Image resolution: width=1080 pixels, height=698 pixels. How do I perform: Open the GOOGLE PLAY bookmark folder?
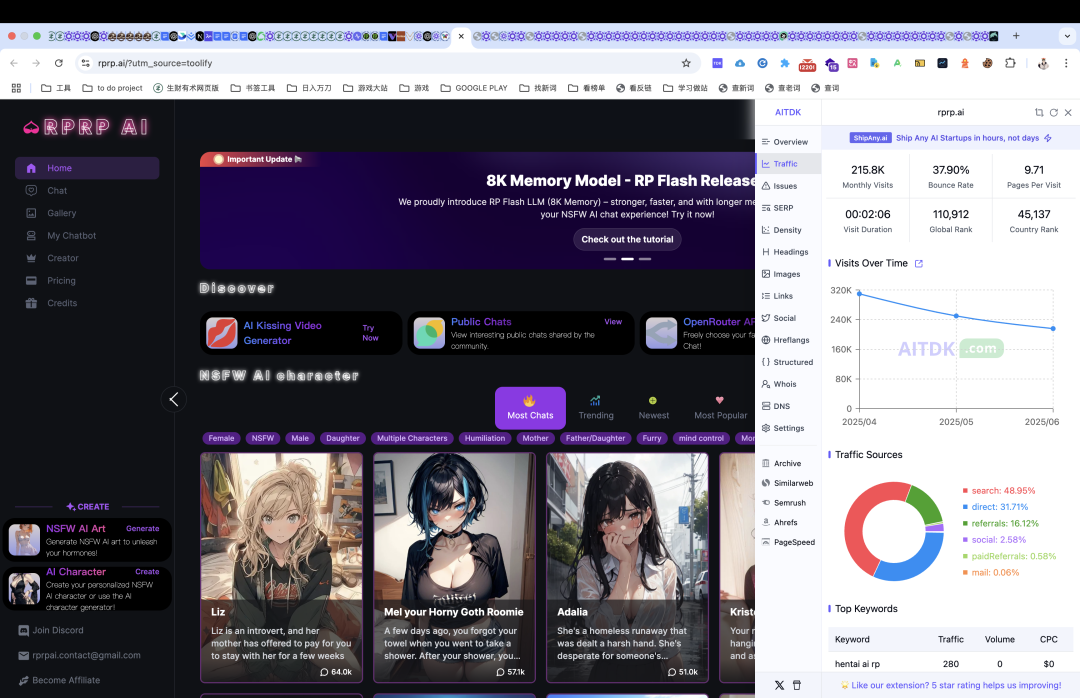coord(474,88)
